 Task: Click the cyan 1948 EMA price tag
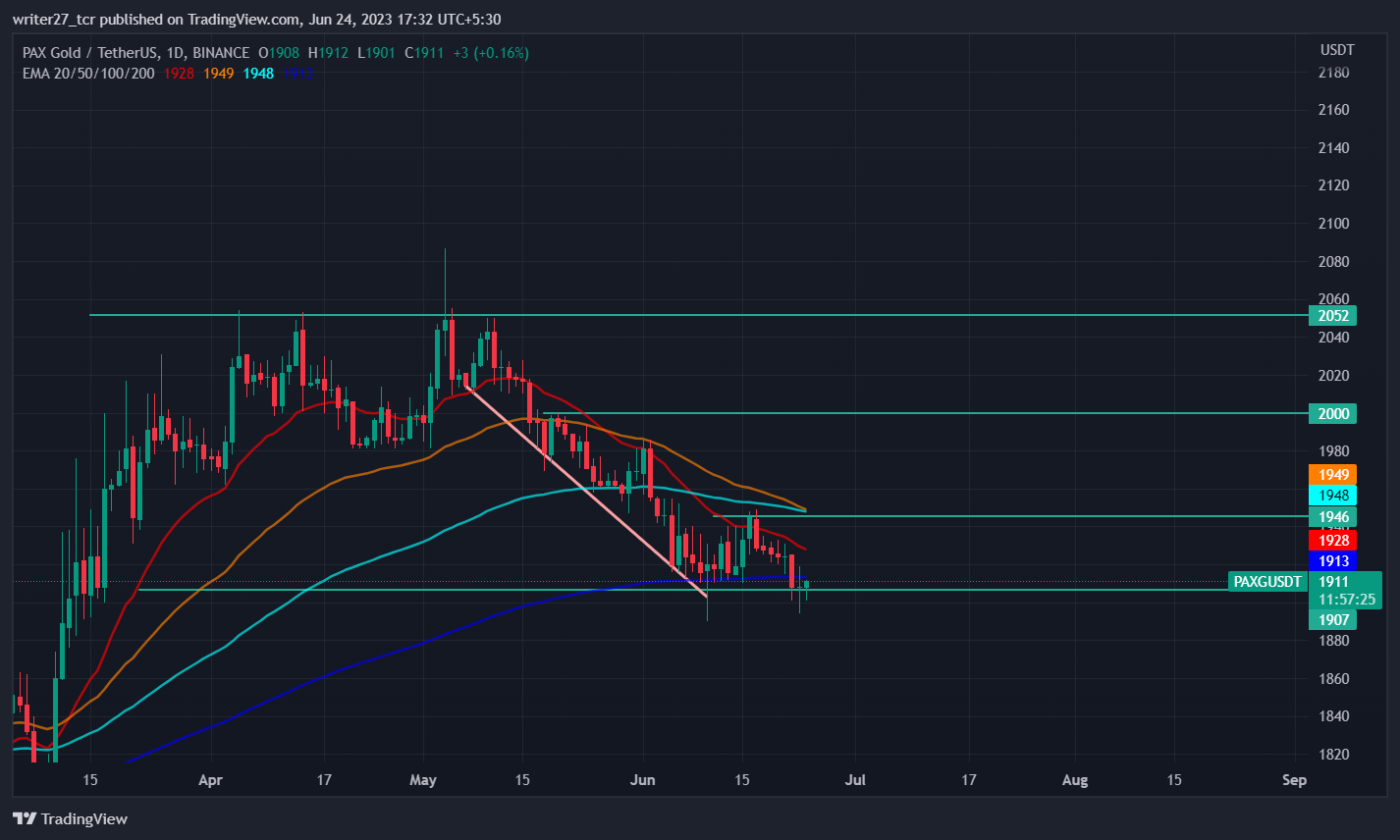(x=1333, y=496)
